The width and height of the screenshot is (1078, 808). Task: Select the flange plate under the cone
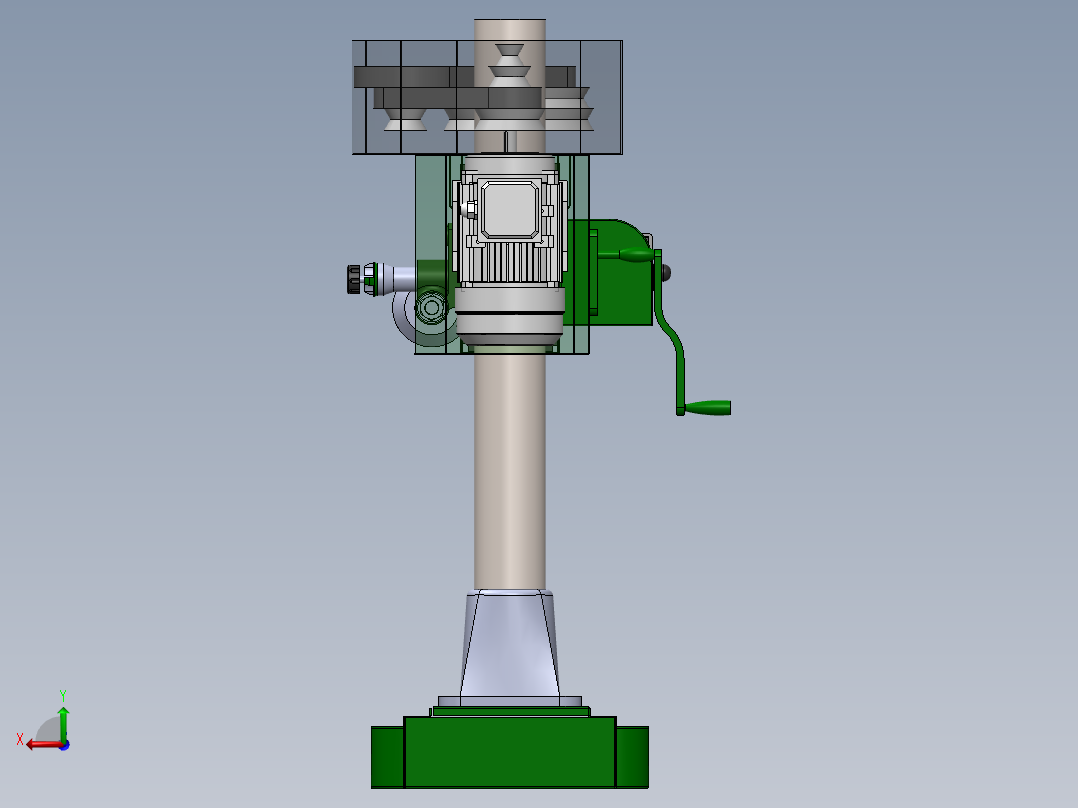509,701
